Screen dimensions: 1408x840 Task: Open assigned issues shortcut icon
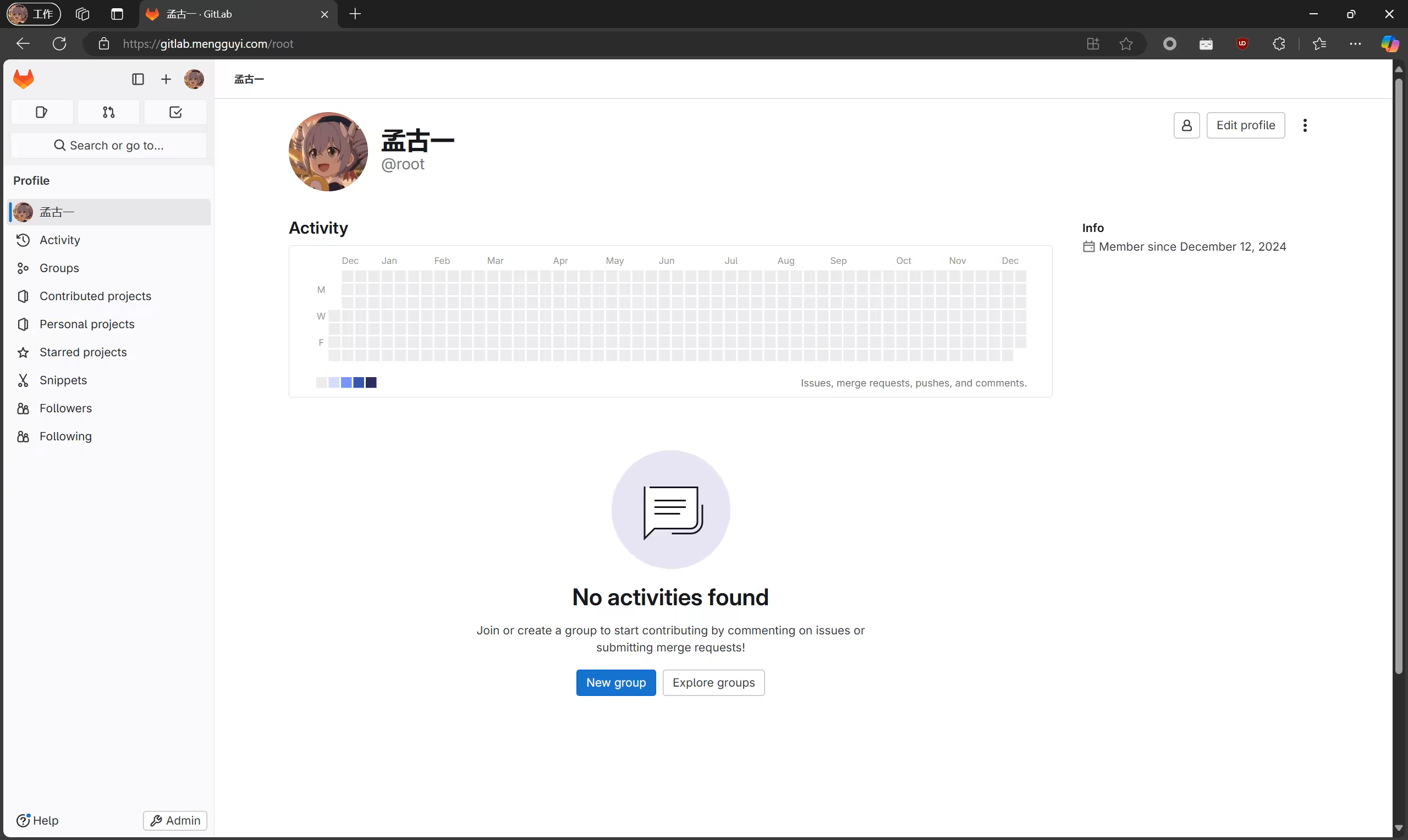click(x=41, y=112)
